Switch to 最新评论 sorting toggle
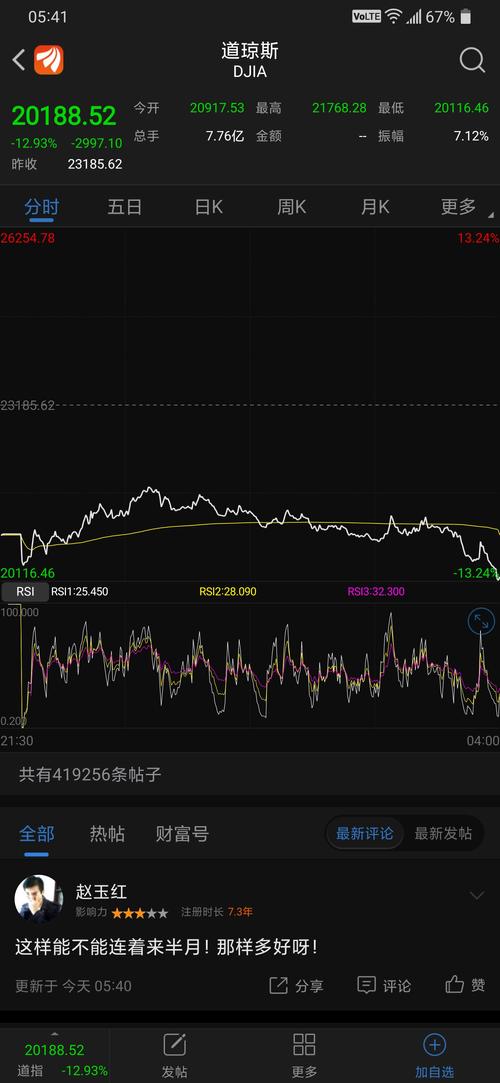500x1083 pixels. 365,834
